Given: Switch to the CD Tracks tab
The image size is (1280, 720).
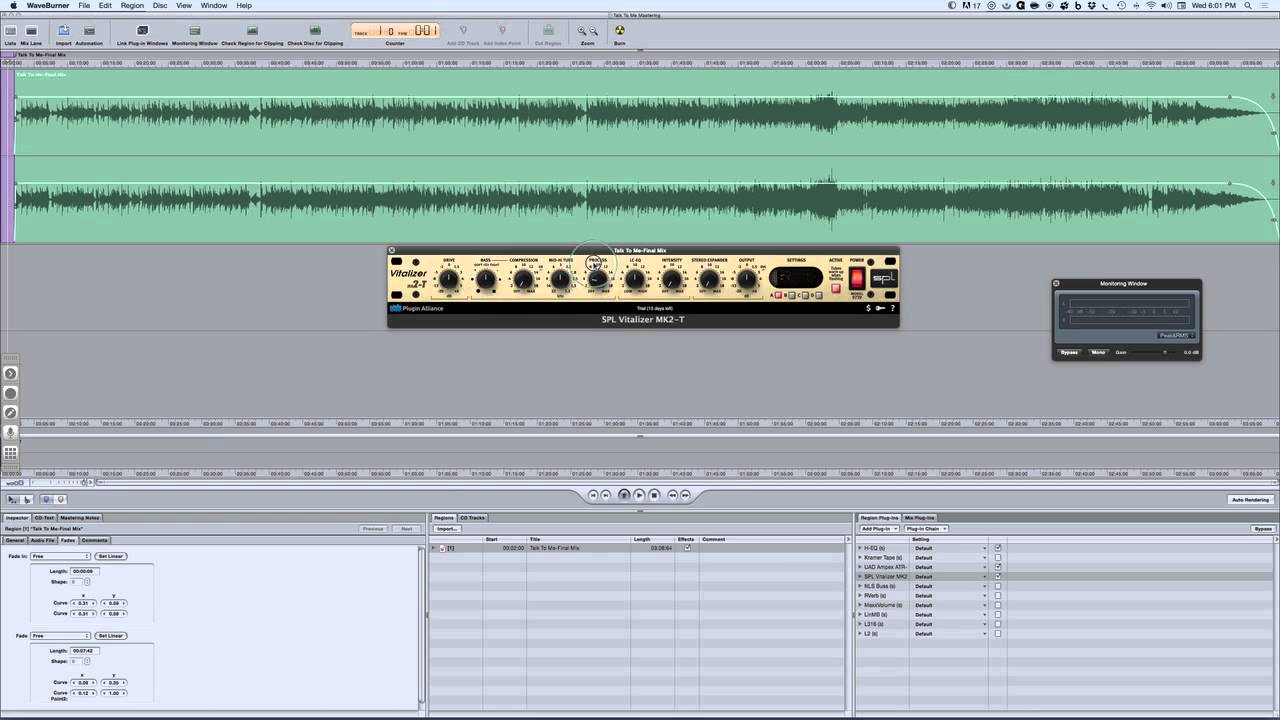Looking at the screenshot, I should pyautogui.click(x=472, y=518).
